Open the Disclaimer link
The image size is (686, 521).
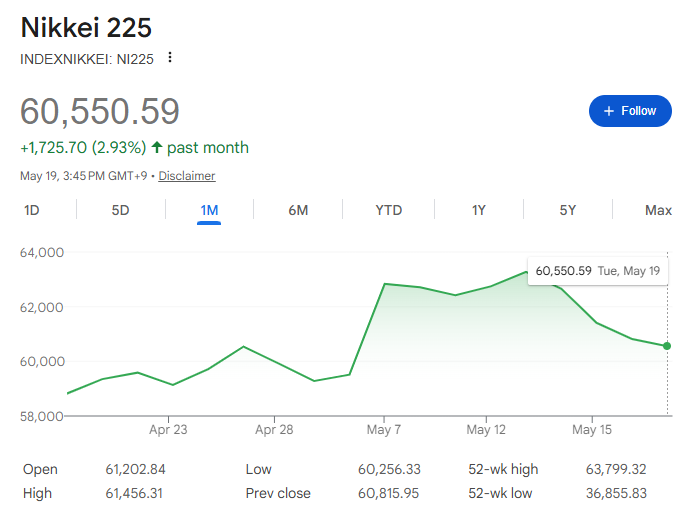point(187,176)
